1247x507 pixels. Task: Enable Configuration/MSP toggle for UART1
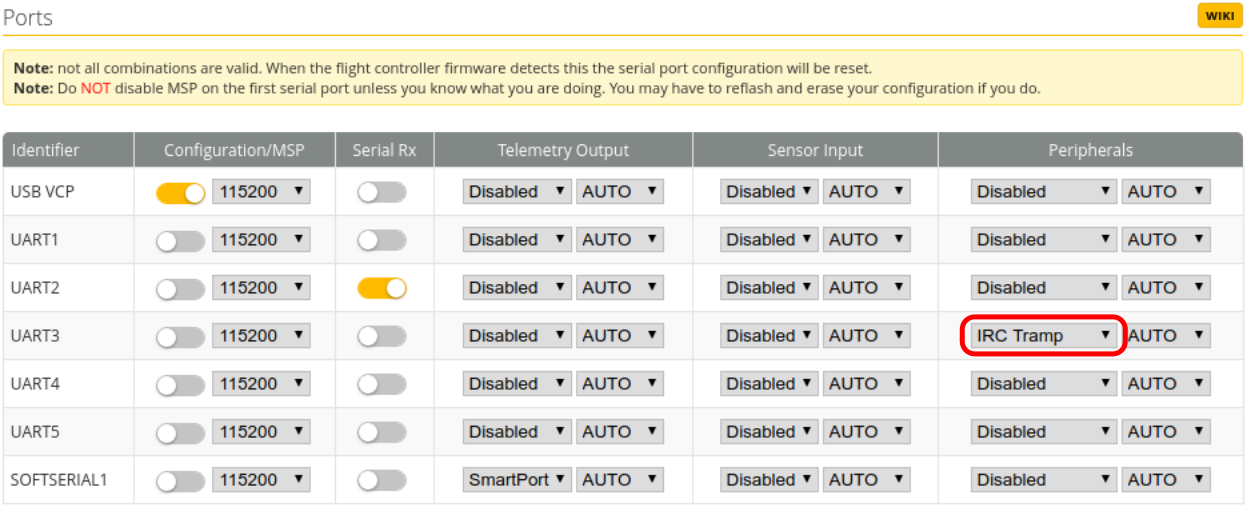point(180,240)
